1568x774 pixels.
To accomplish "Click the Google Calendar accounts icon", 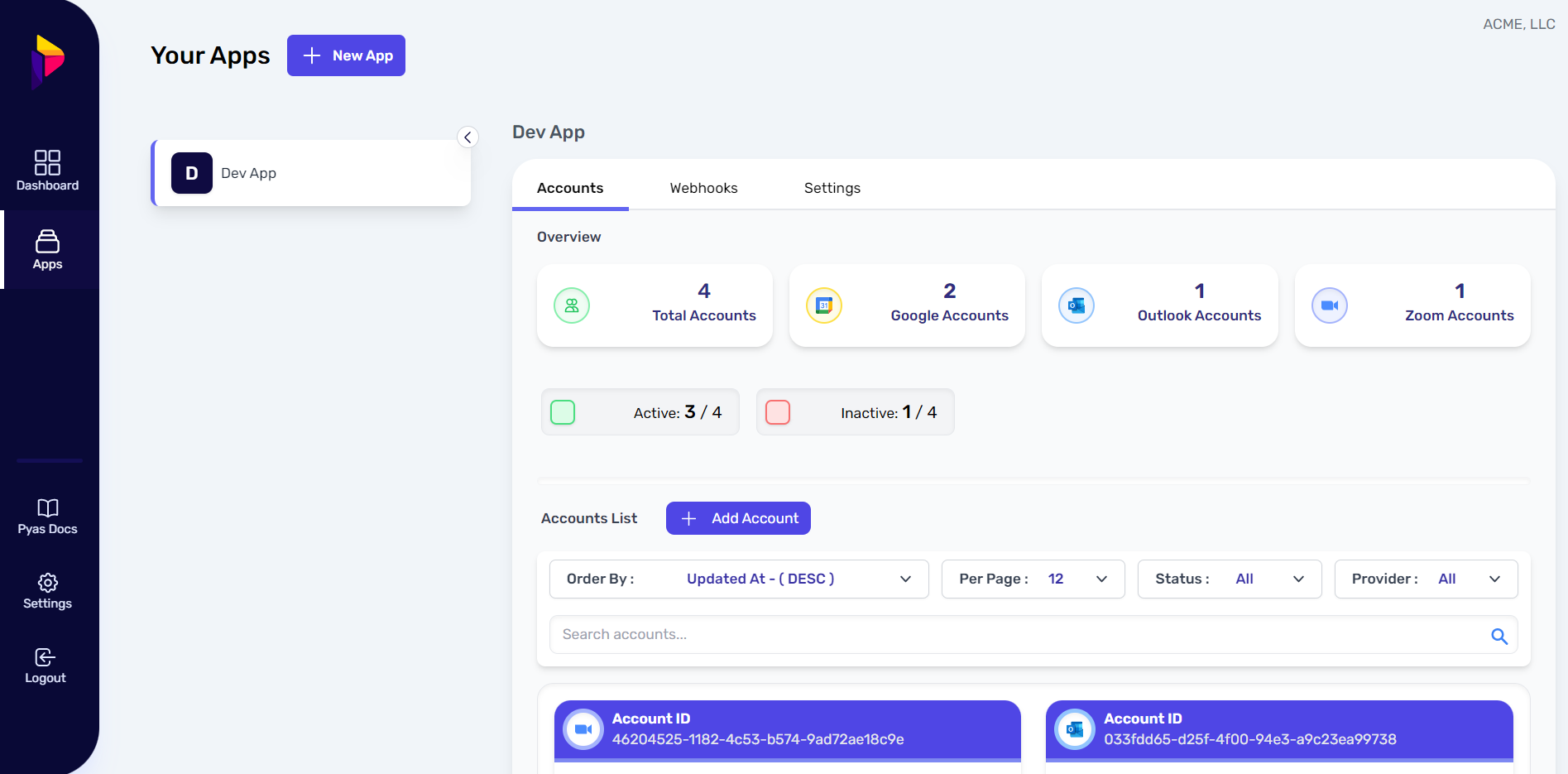I will coord(824,305).
